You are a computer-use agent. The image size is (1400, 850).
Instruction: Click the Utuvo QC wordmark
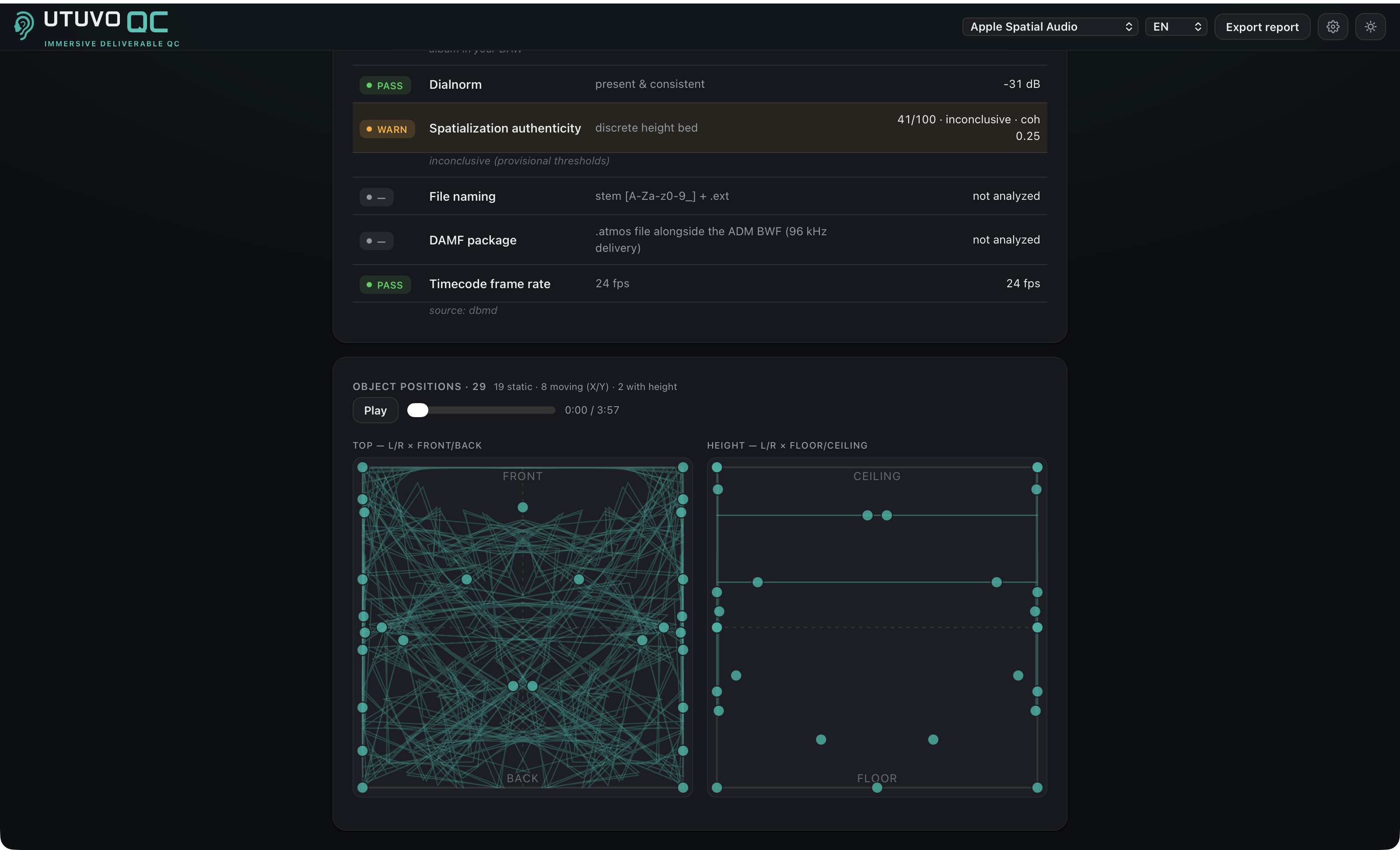[x=106, y=21]
